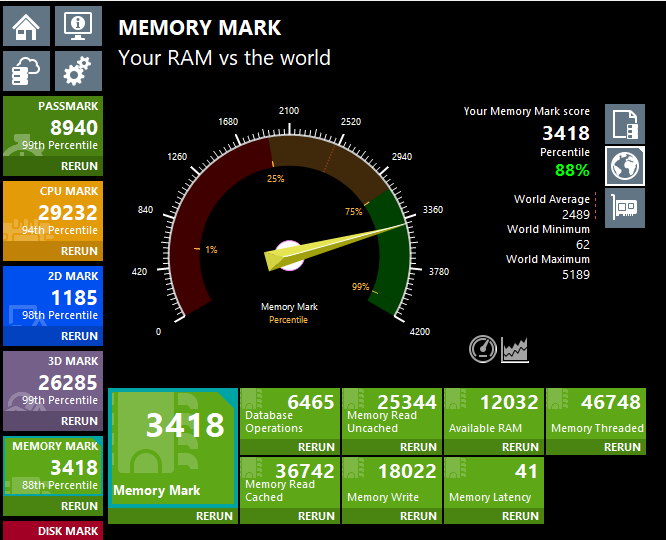
Task: Click the World Average 2489 value
Action: click(x=576, y=215)
